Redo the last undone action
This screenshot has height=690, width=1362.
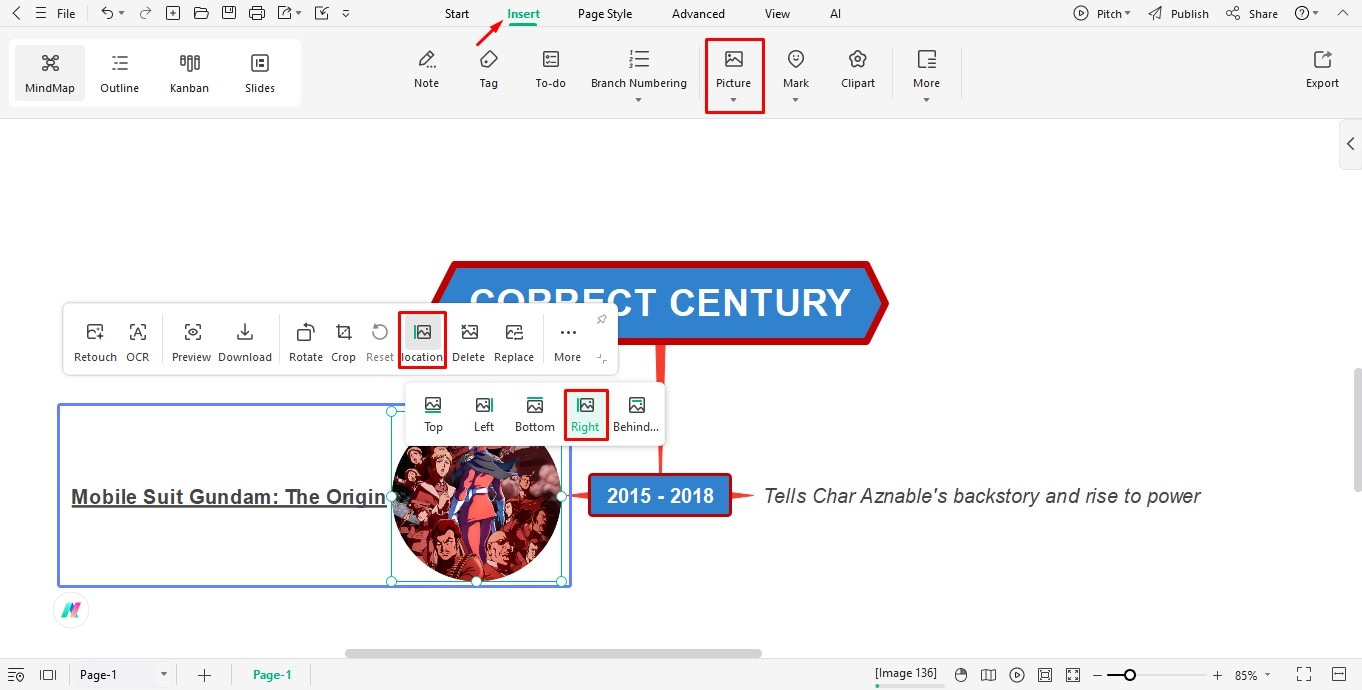click(146, 14)
